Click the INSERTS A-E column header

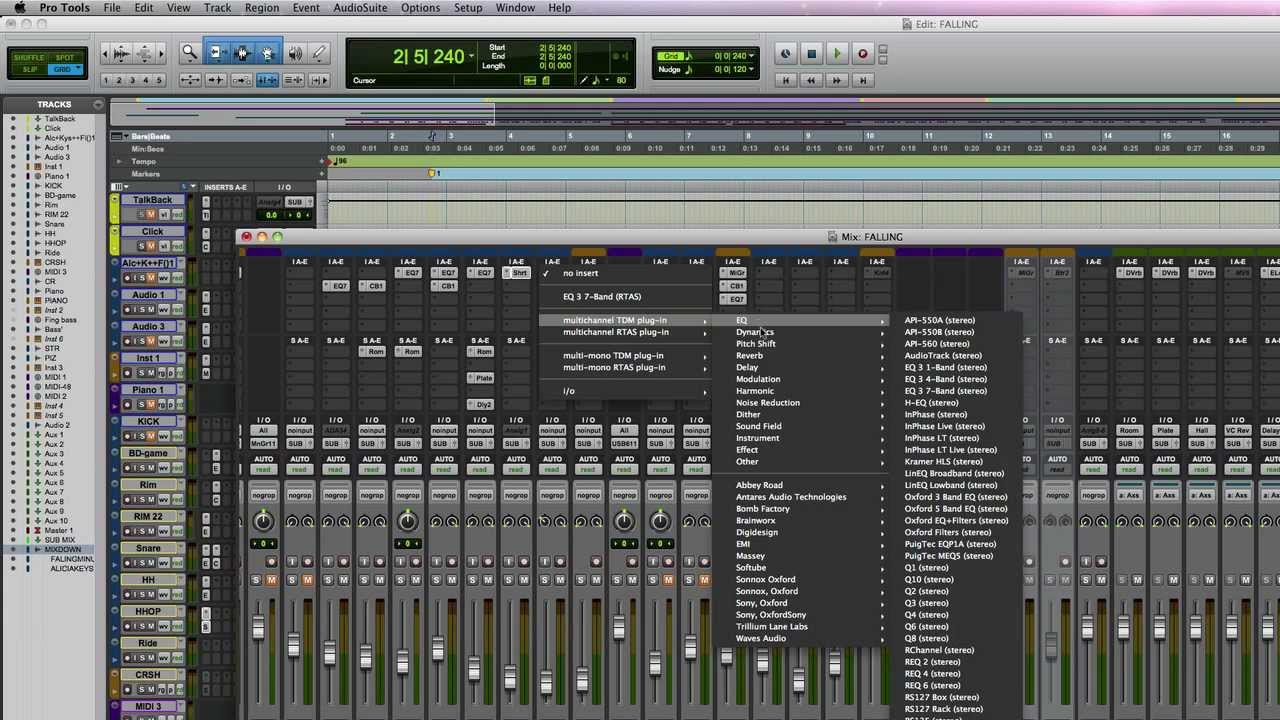(x=225, y=187)
